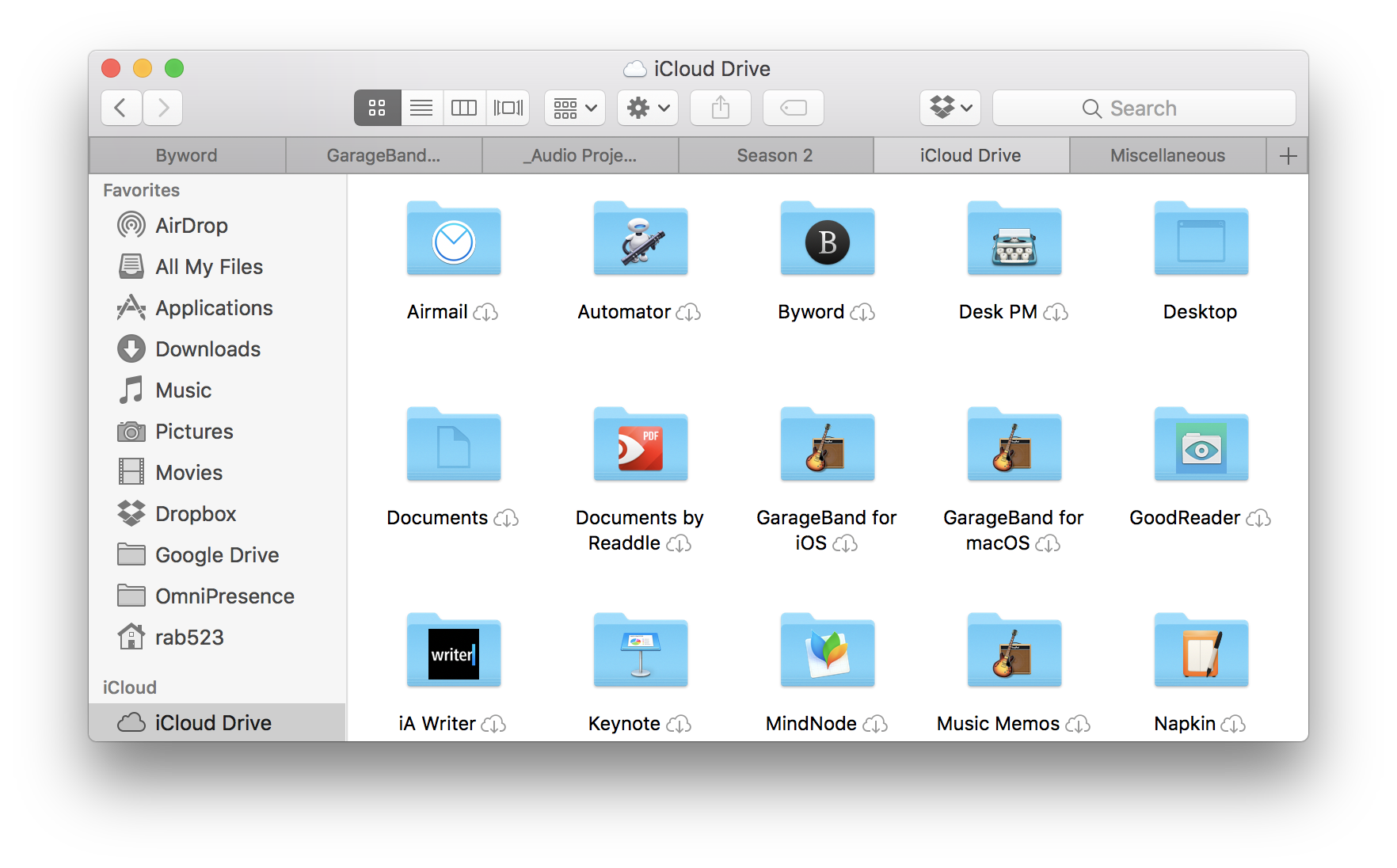Switch to list view
1397x868 pixels.
(421, 108)
